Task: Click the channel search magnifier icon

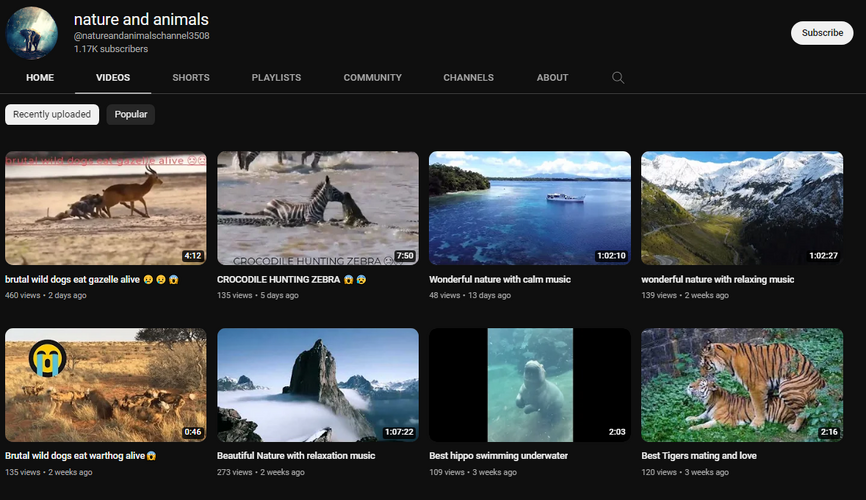Action: 618,78
